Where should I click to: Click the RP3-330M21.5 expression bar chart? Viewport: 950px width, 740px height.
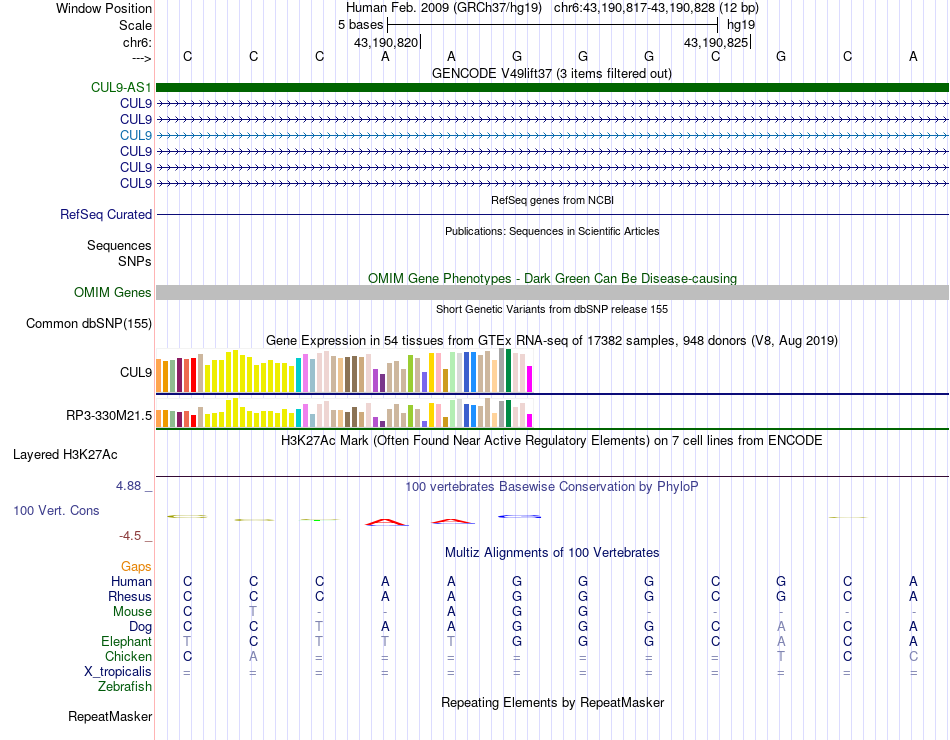[x=344, y=413]
